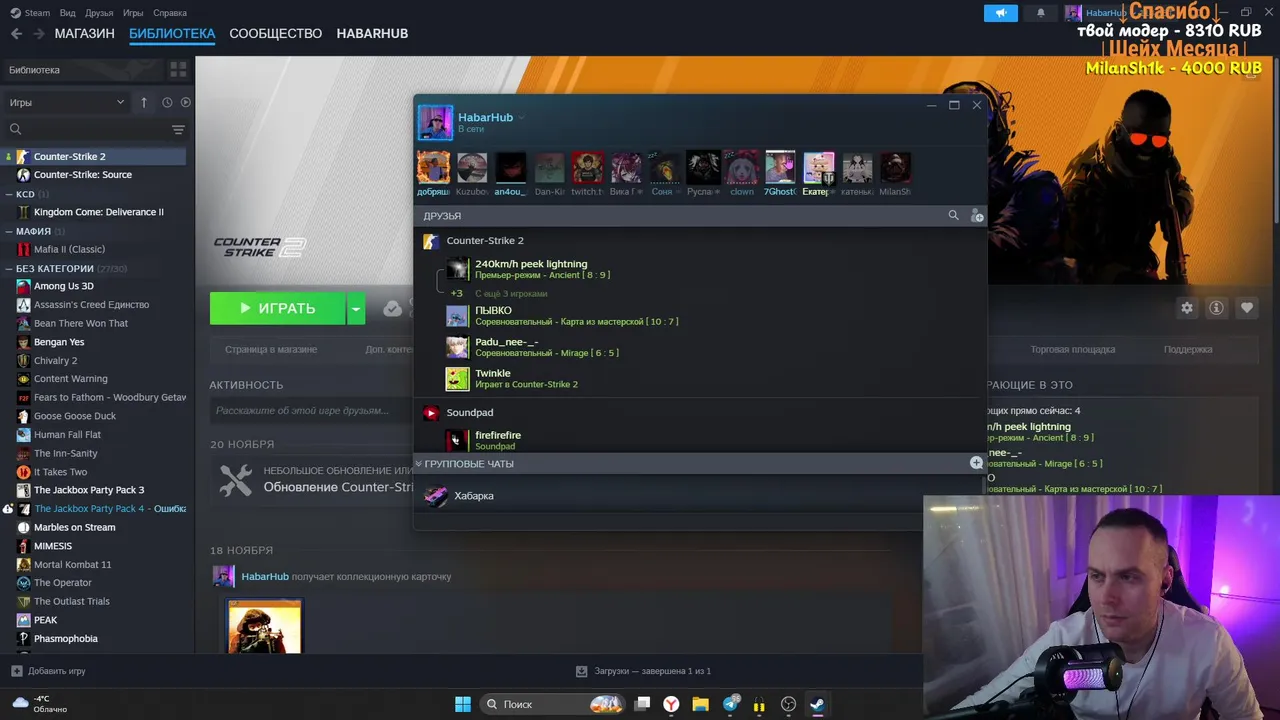Open Страница в магазине link

coord(271,349)
